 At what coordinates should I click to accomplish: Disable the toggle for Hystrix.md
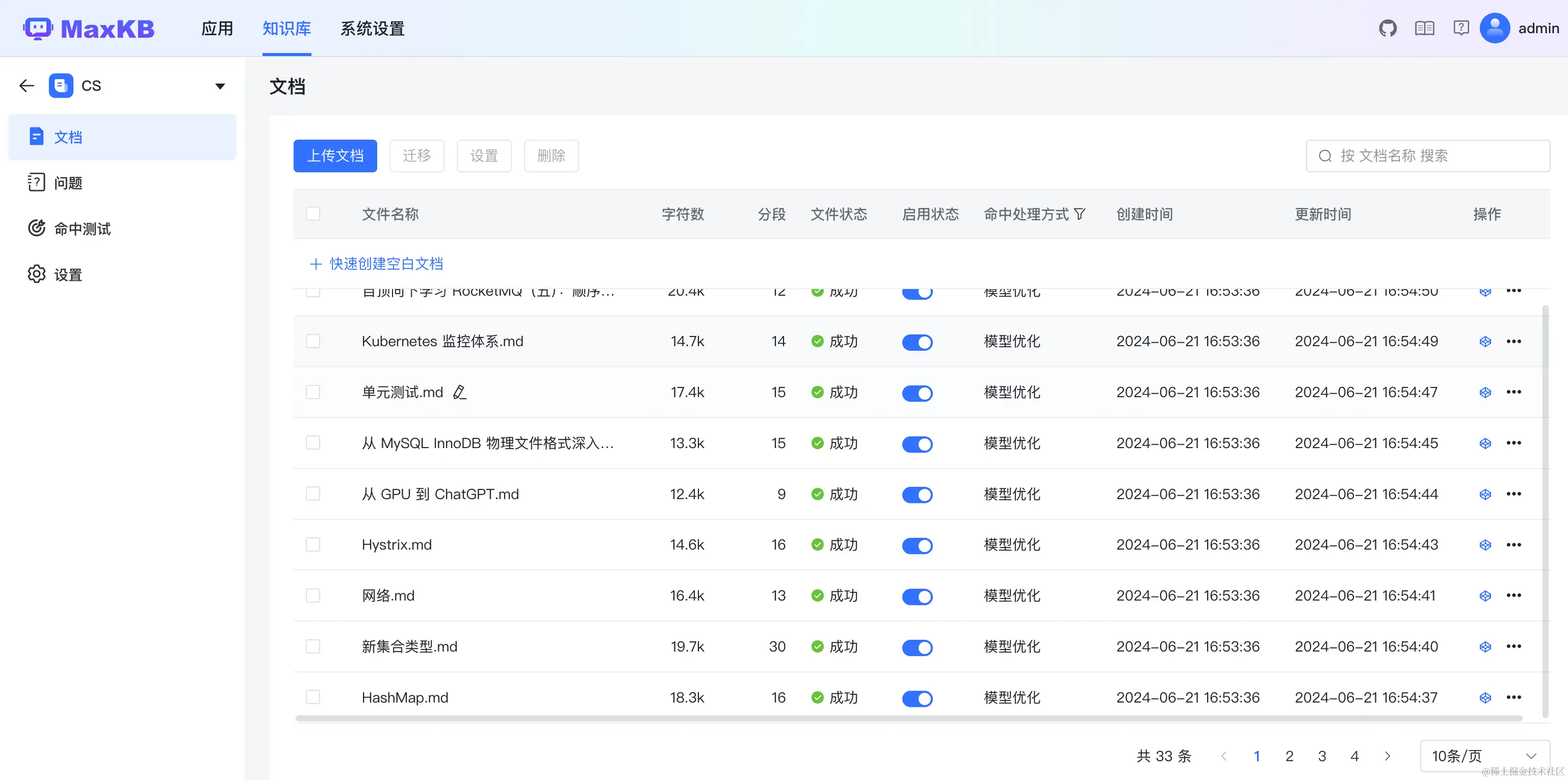point(917,545)
